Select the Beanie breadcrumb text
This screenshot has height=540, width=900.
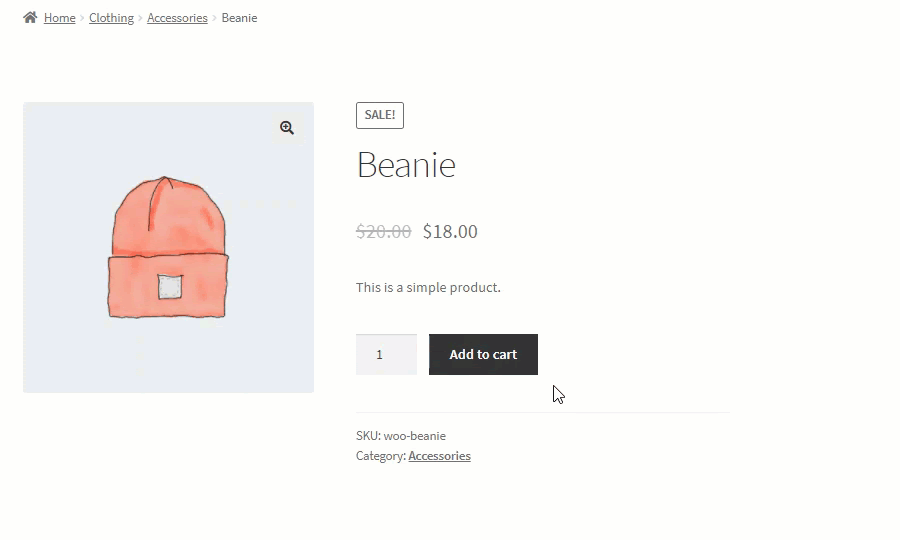239,18
